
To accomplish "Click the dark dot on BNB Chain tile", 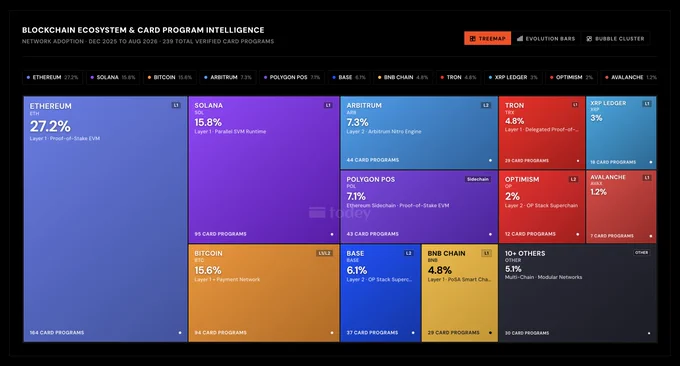I will click(x=490, y=333).
